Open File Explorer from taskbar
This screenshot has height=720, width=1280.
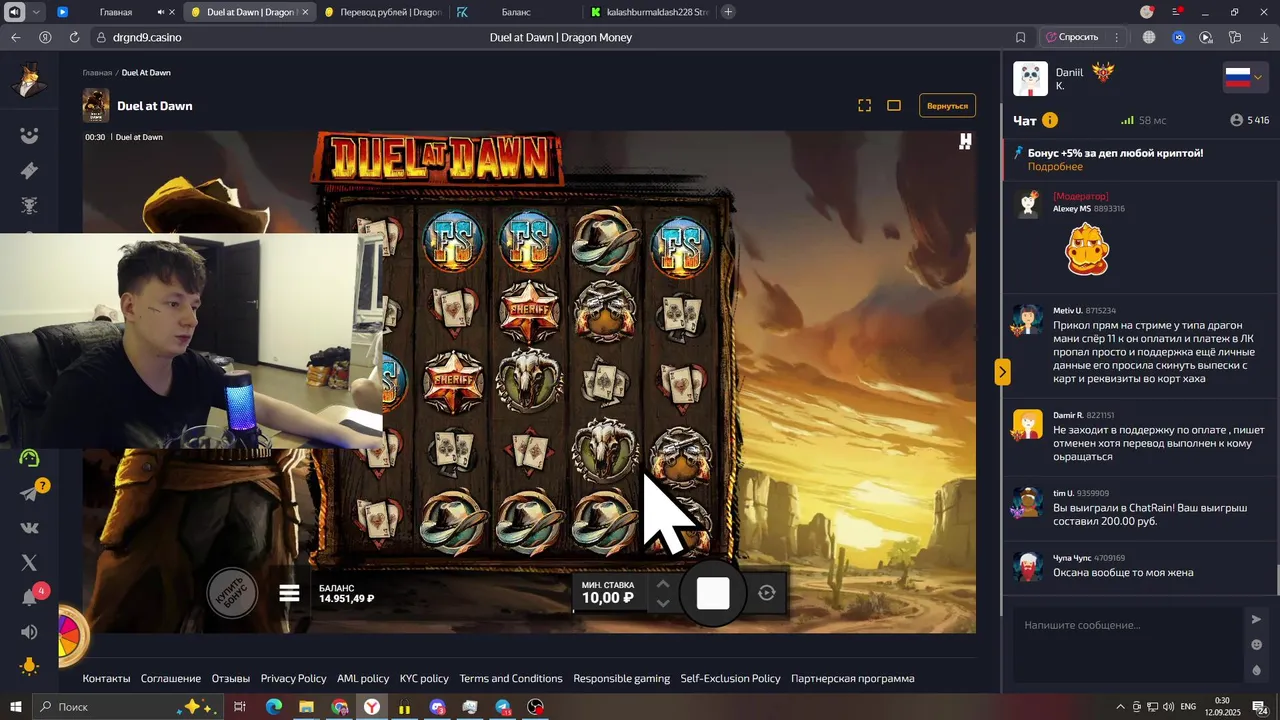coord(306,707)
